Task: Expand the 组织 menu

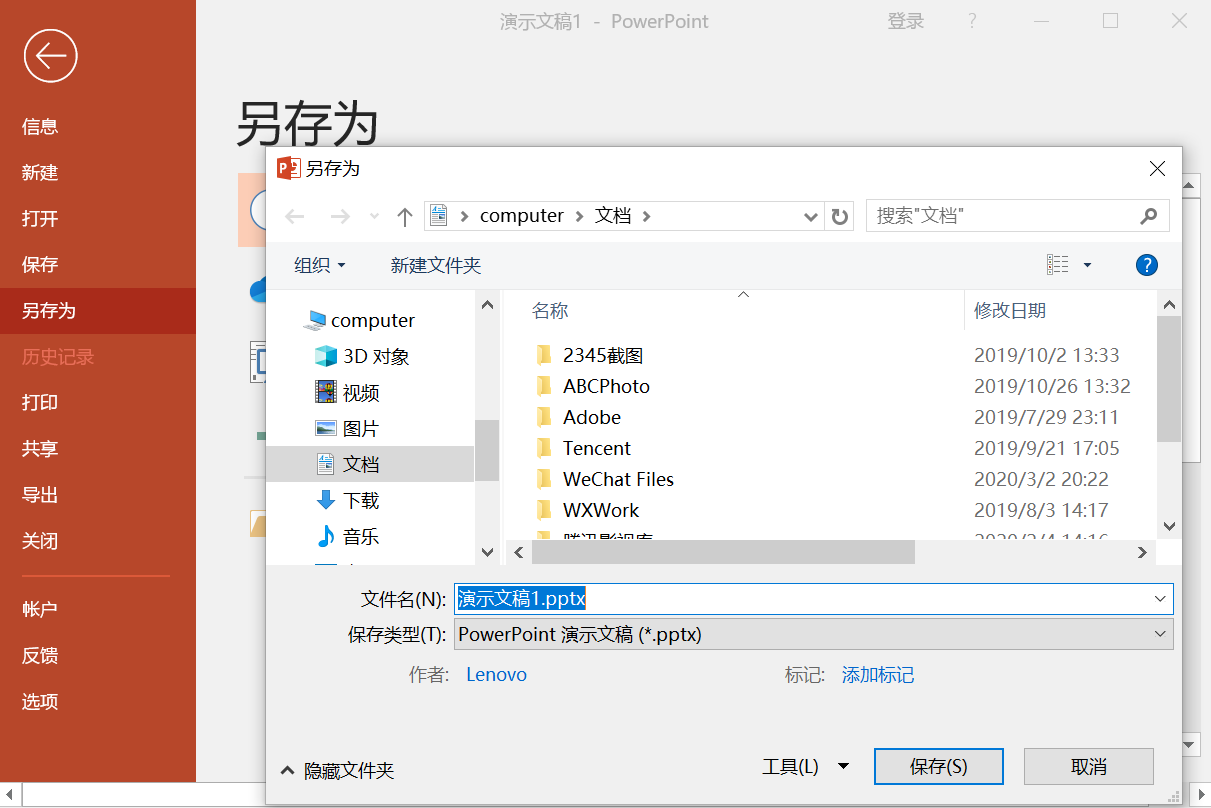Action: [x=320, y=265]
